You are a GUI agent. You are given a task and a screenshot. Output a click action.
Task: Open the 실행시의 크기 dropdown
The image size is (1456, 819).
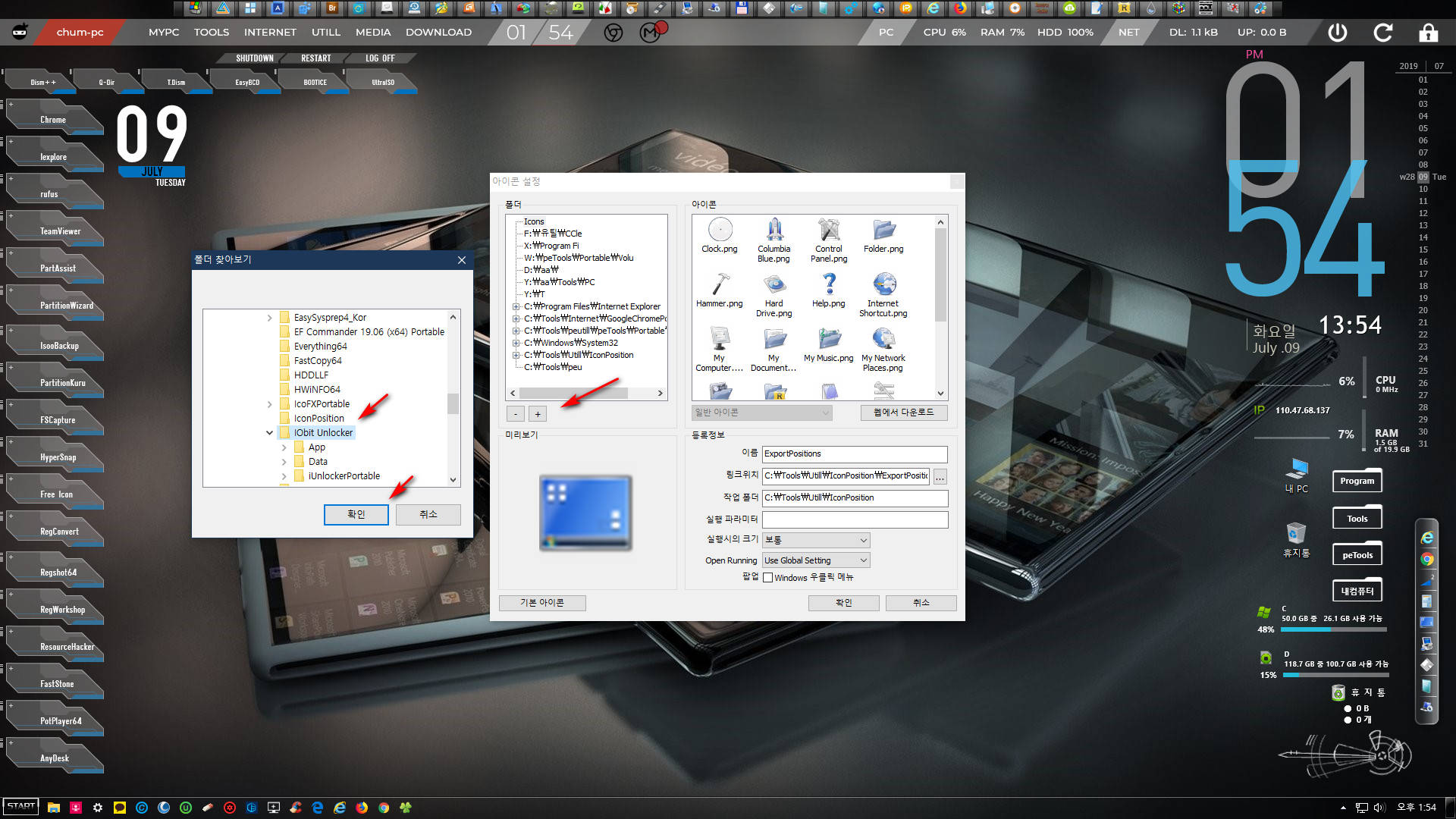coord(816,540)
